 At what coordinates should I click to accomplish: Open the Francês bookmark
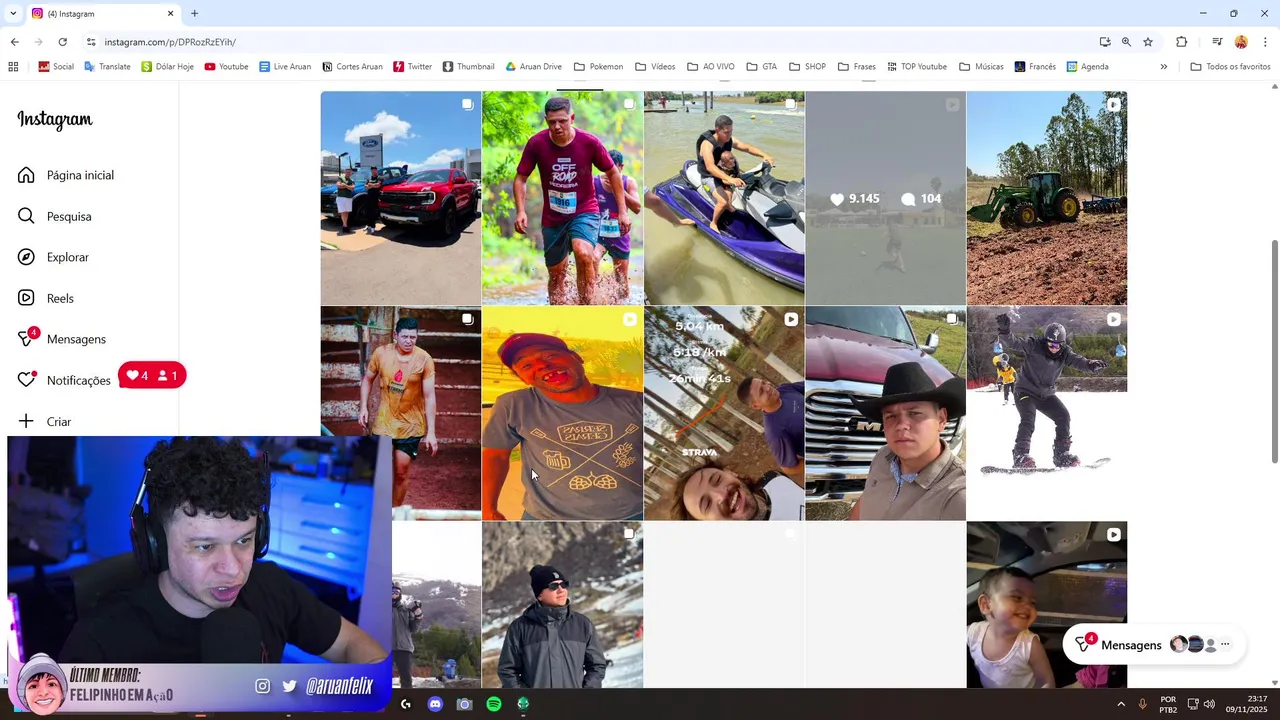1034,67
